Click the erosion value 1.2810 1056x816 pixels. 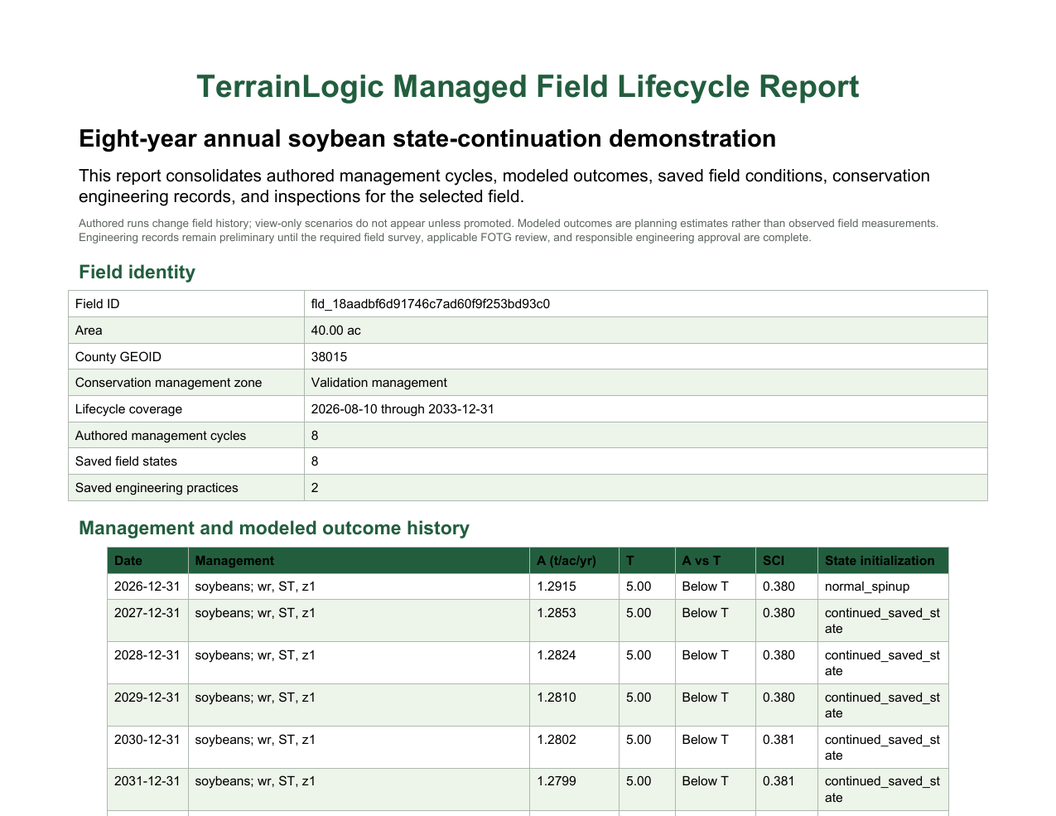pyautogui.click(x=556, y=698)
